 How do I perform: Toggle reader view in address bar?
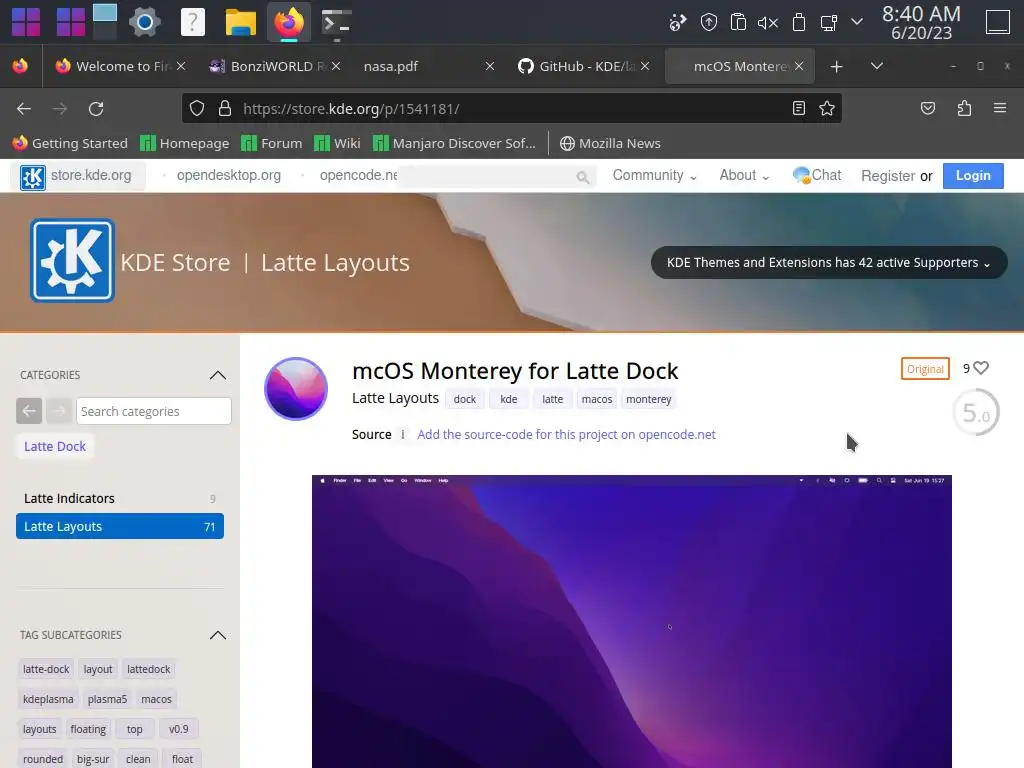[798, 108]
